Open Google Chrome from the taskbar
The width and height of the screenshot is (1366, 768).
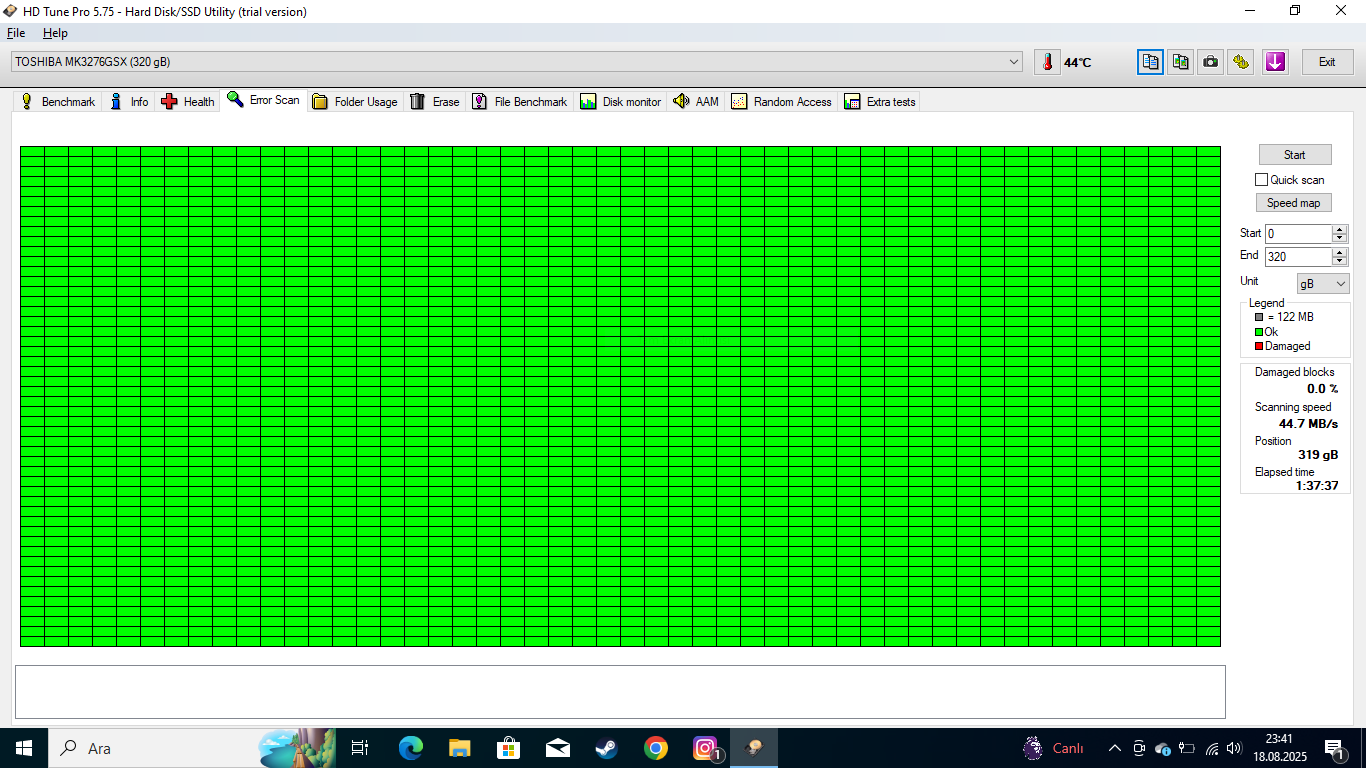(656, 748)
